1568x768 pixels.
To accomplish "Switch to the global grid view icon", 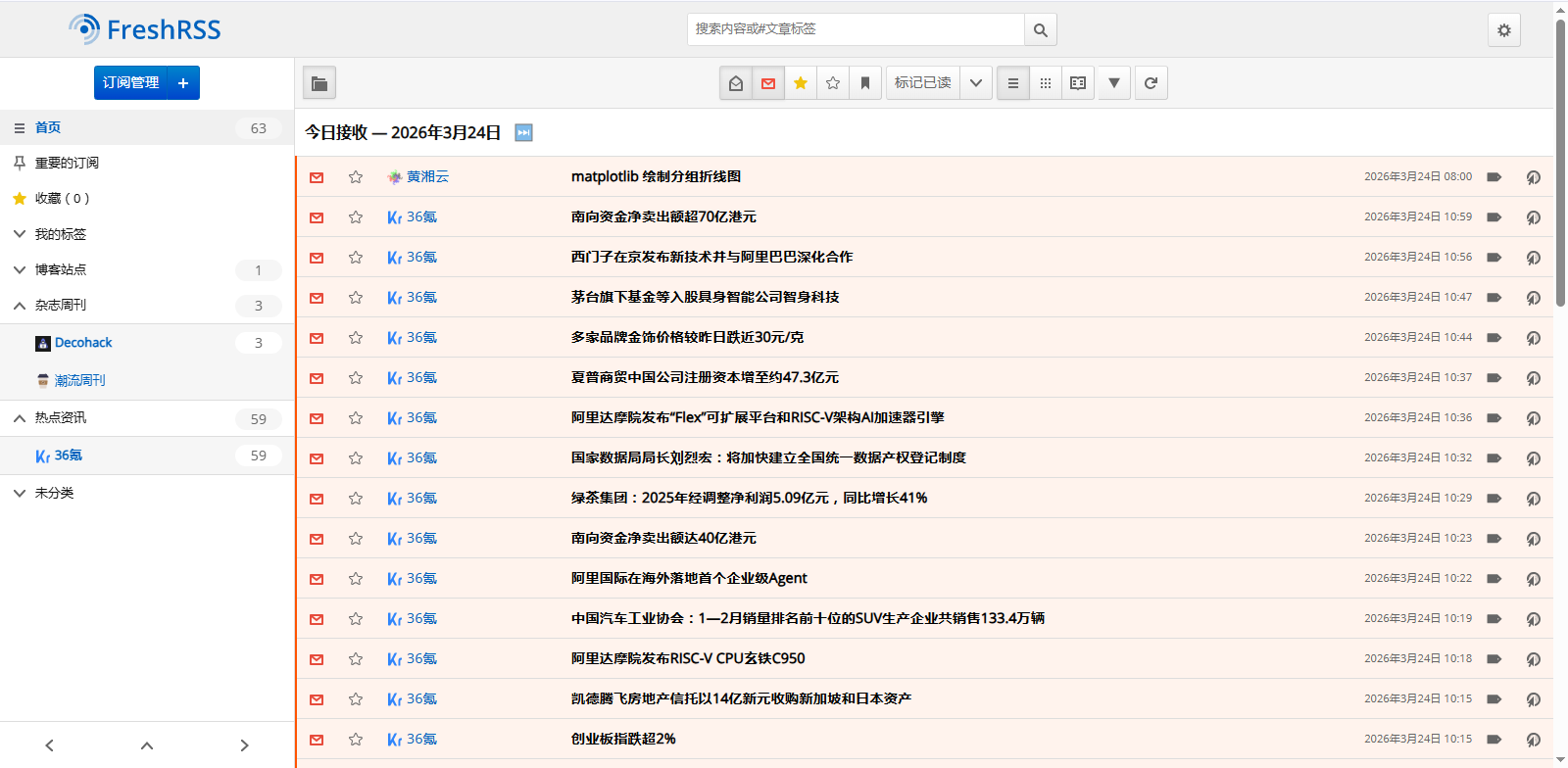I will point(1046,83).
